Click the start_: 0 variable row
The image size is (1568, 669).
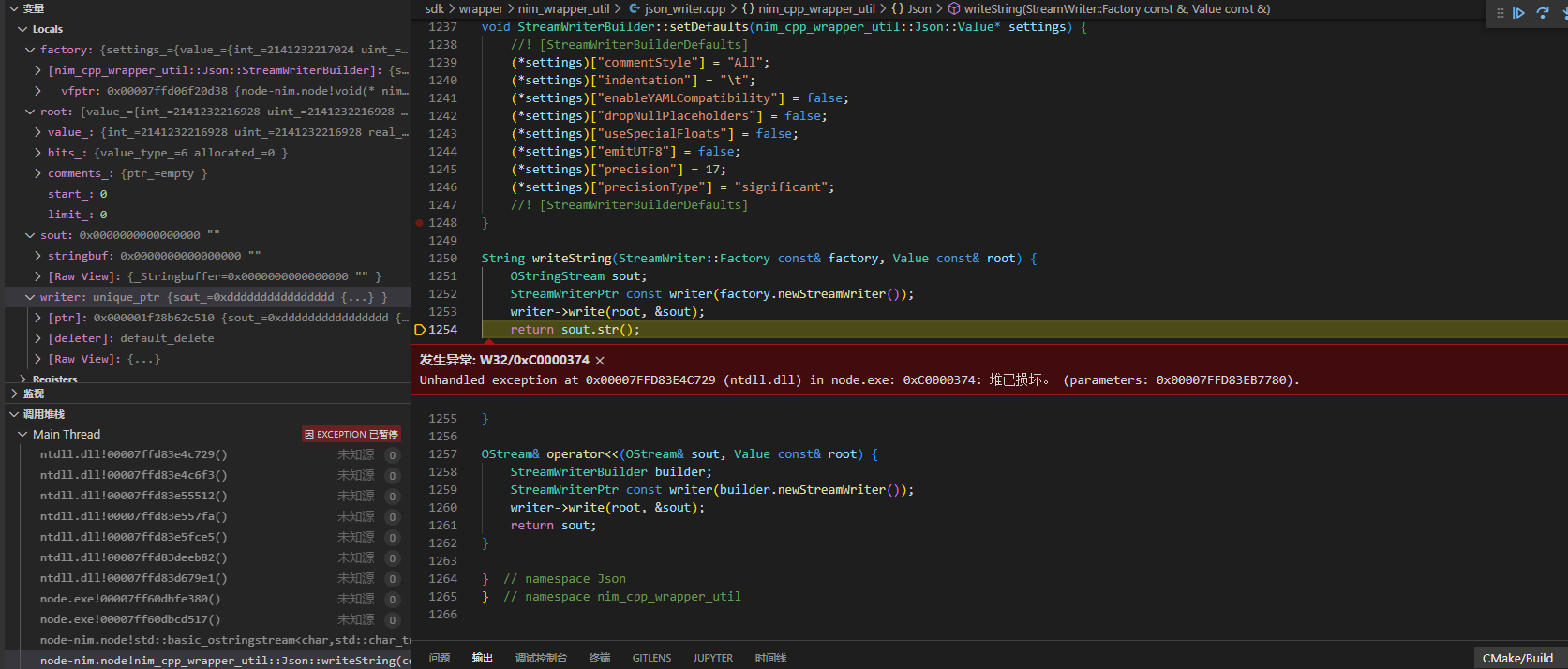[x=207, y=194]
